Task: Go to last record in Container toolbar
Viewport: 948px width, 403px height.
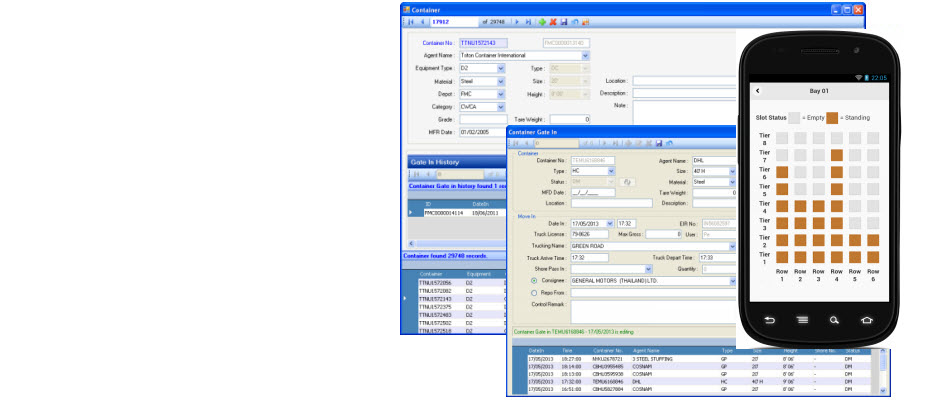Action: point(528,22)
